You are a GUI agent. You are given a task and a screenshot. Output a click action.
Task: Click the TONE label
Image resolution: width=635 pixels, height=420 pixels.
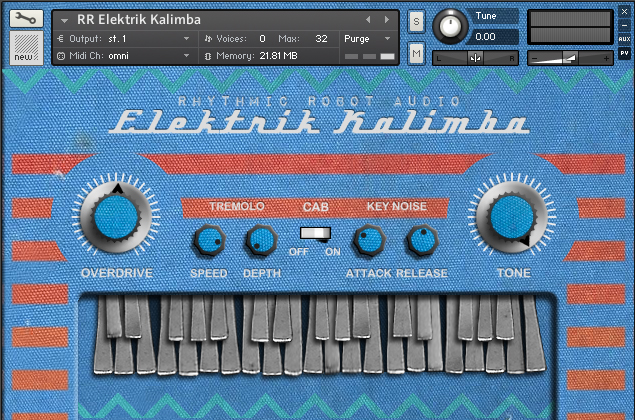pos(514,273)
